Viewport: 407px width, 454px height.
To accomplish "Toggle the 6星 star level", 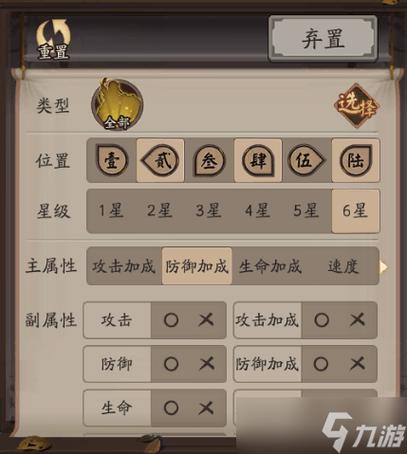I will pos(355,211).
